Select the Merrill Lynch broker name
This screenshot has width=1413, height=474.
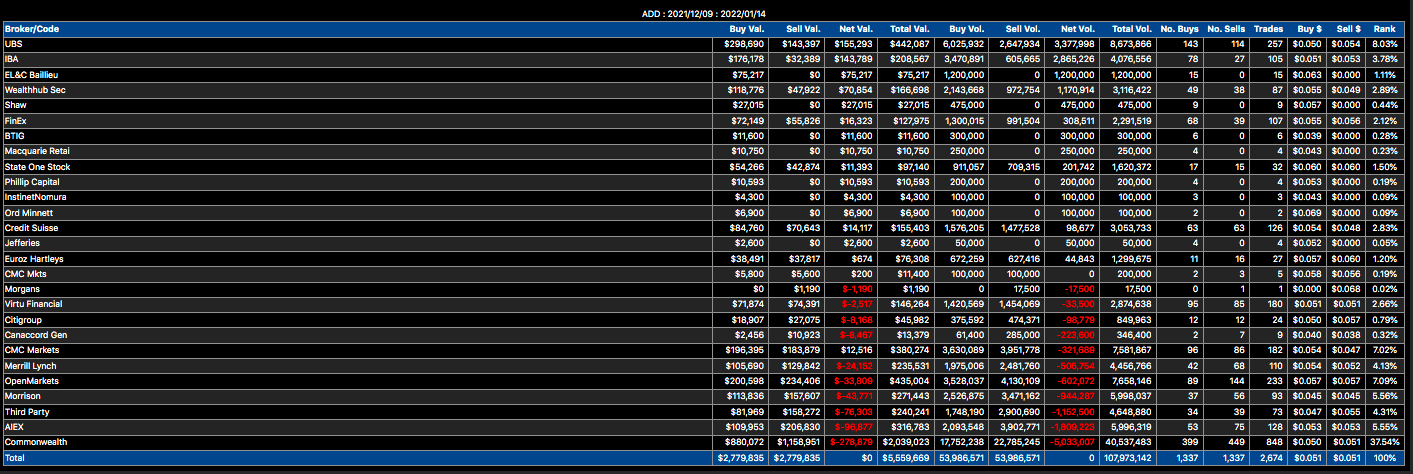pos(31,365)
